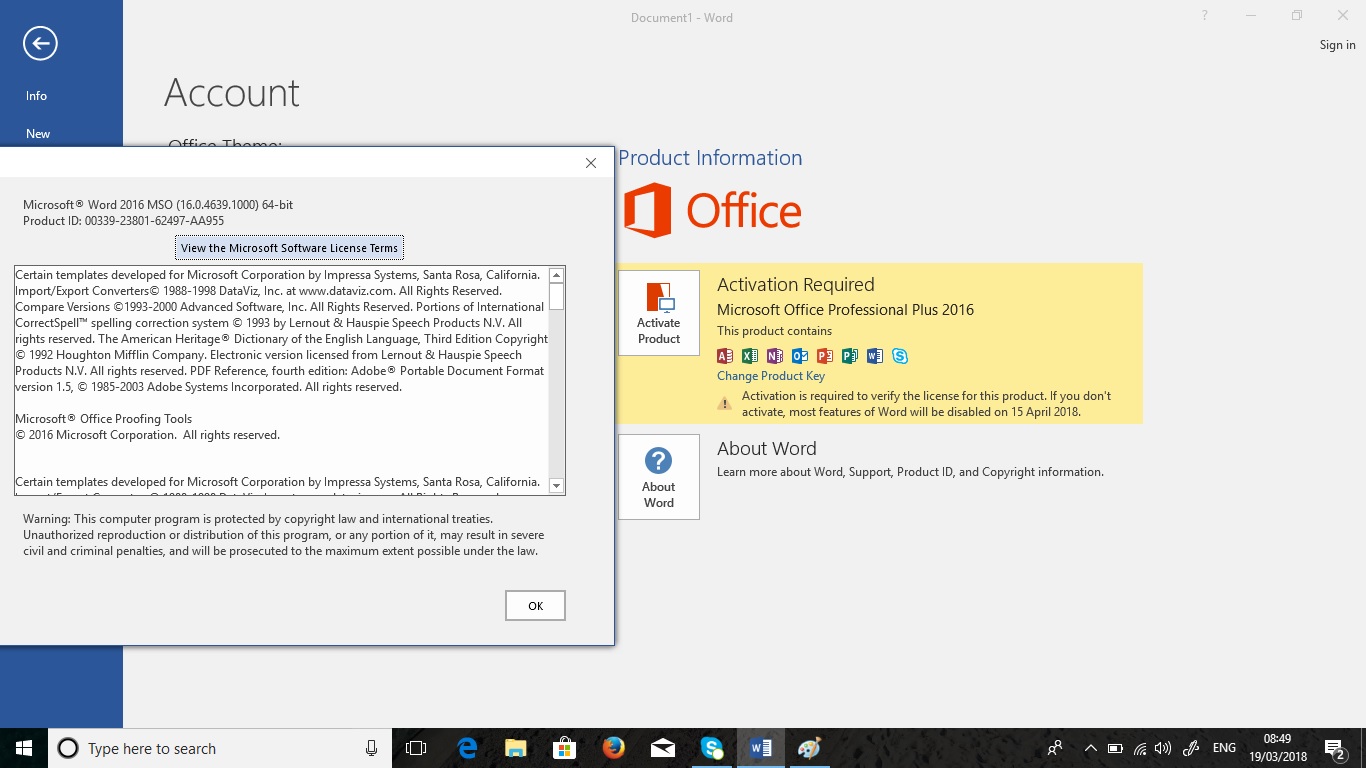Click the OneNote icon in product list
Viewport: 1366px width, 768px height.
coord(775,356)
